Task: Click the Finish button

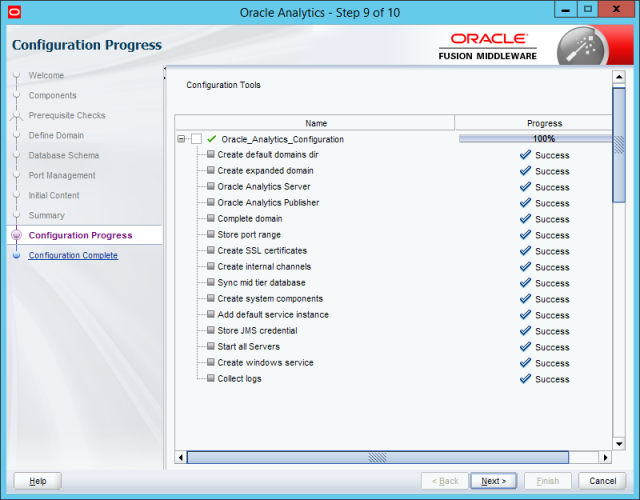Action: [547, 481]
